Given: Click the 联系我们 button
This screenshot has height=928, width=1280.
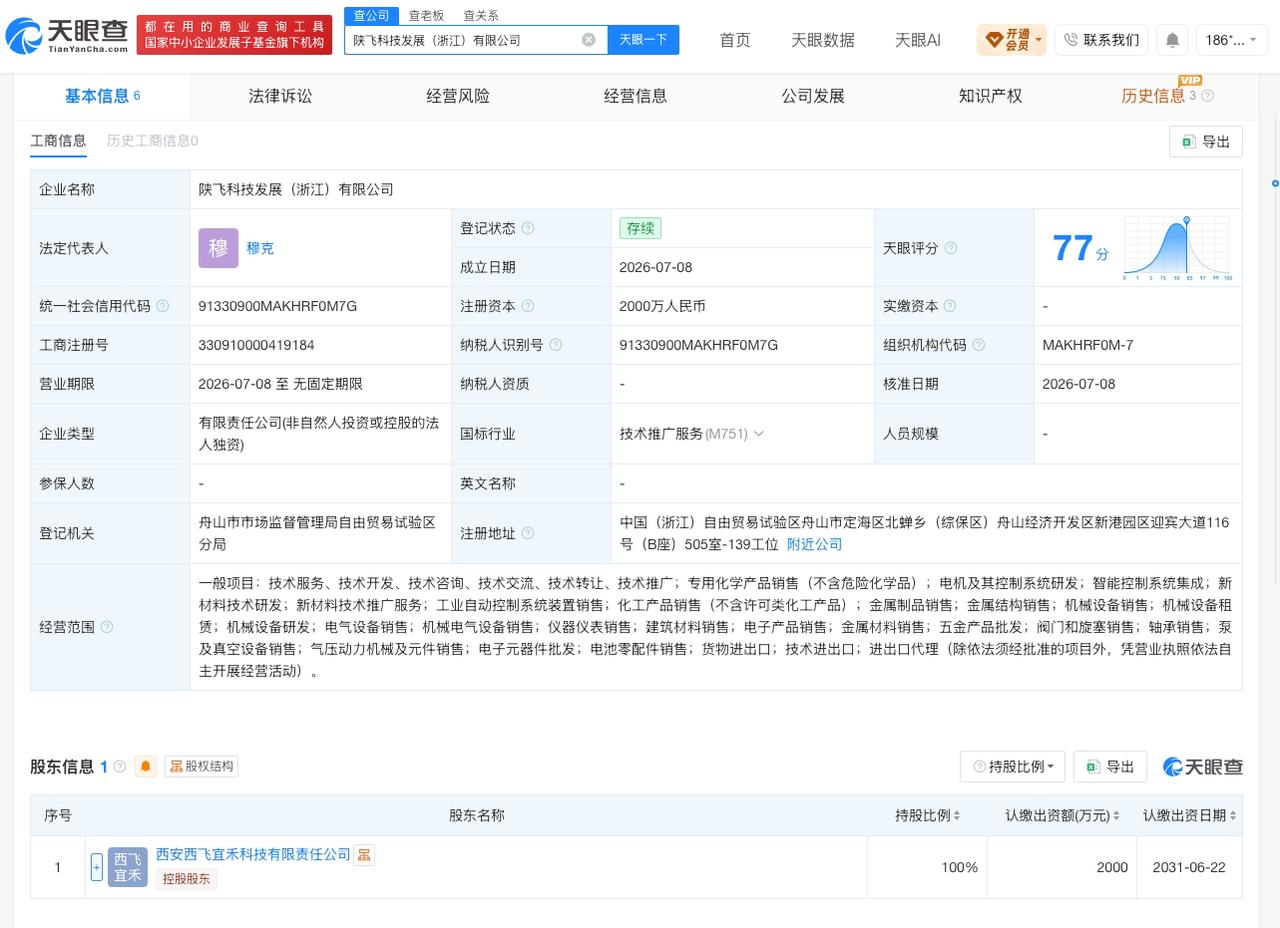Looking at the screenshot, I should click(x=1101, y=40).
